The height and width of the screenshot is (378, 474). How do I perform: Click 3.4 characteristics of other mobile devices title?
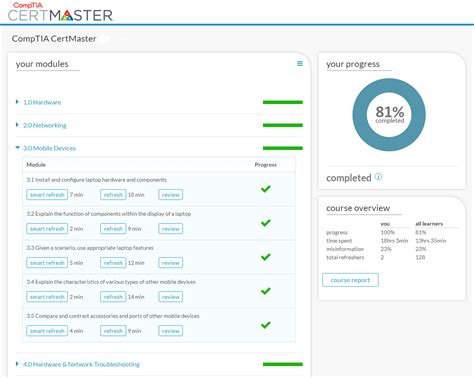[111, 282]
